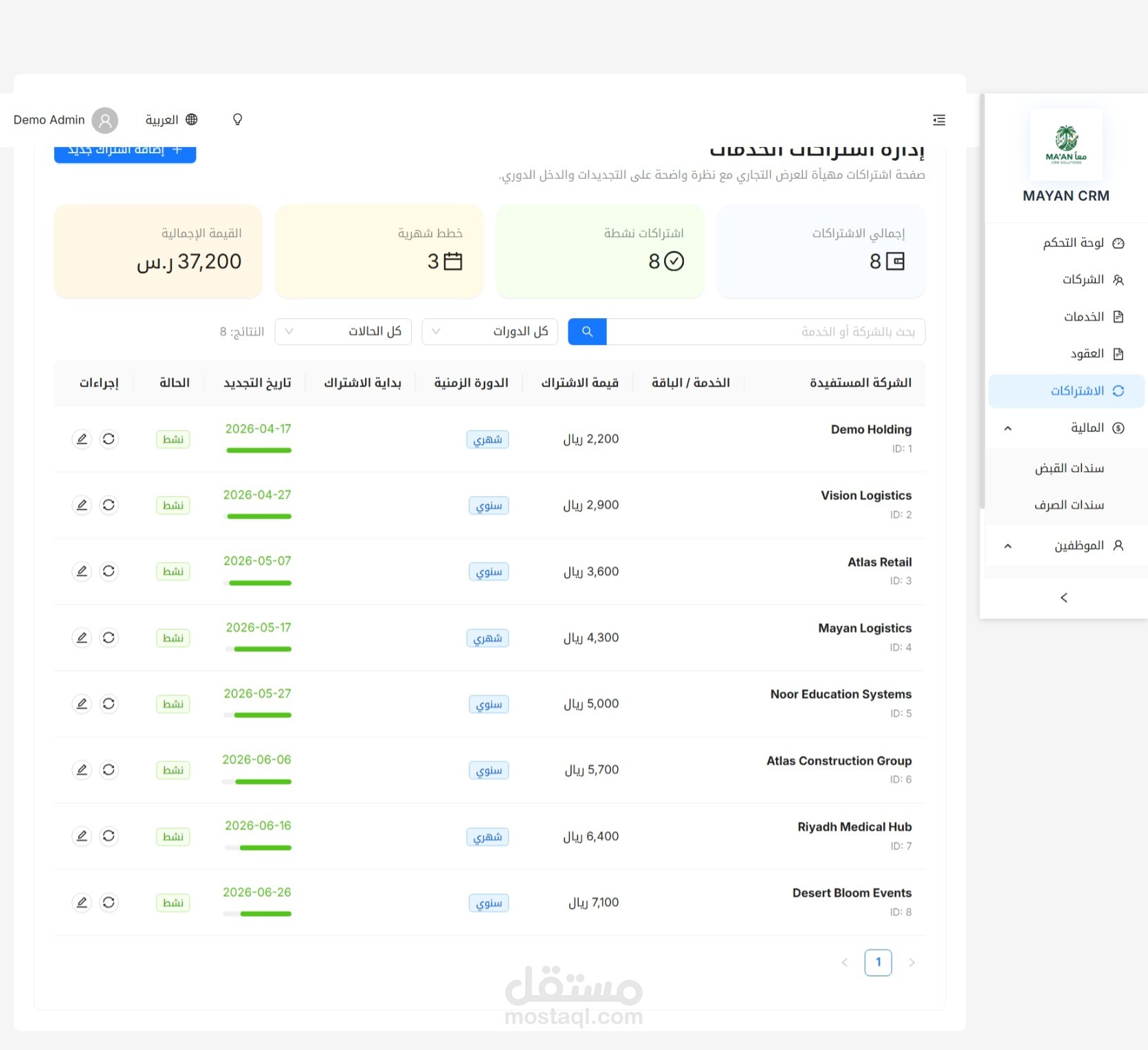Screen dimensions: 1148x1050
Task: Click the blue search magnifier button
Action: click(x=587, y=331)
